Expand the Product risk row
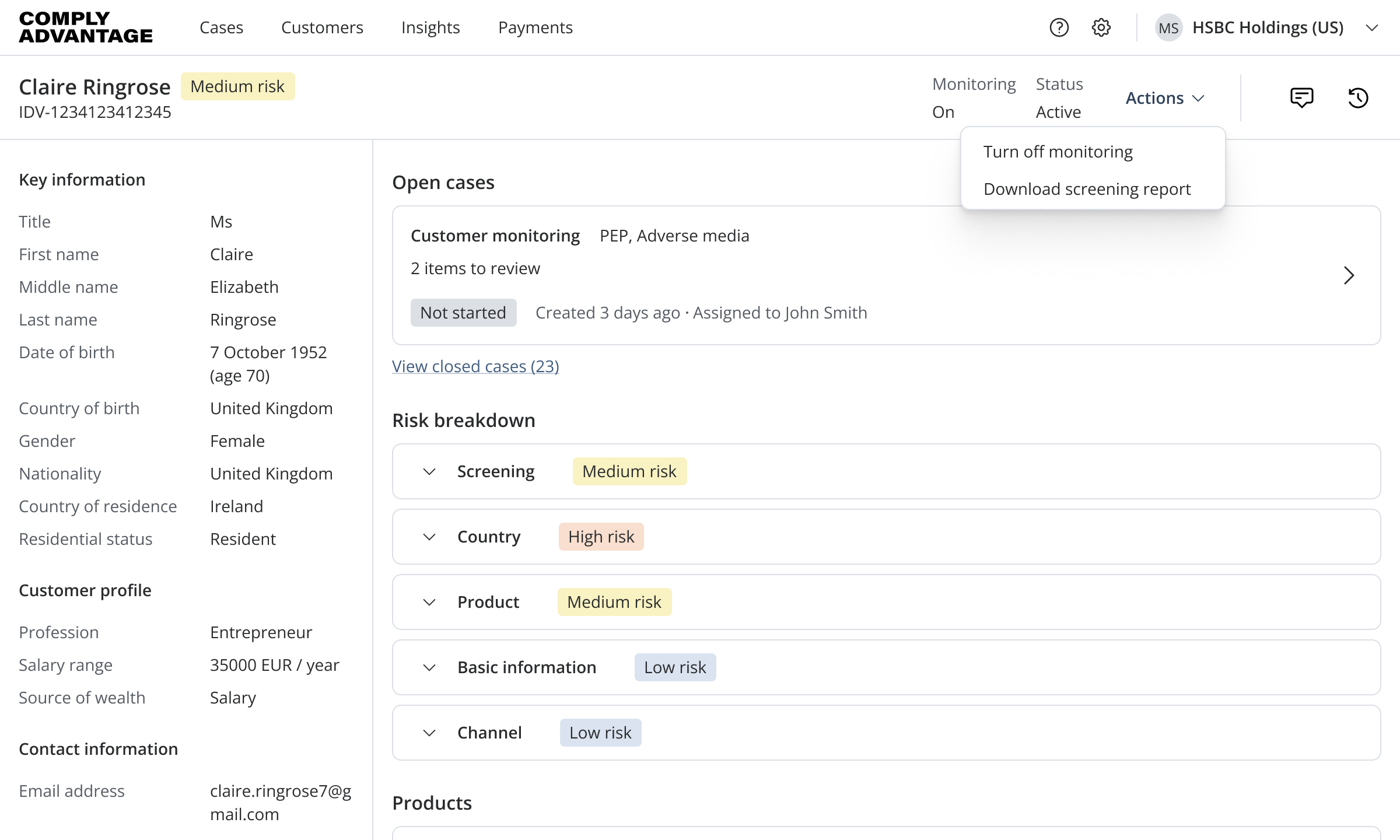The width and height of the screenshot is (1400, 840). point(429,602)
